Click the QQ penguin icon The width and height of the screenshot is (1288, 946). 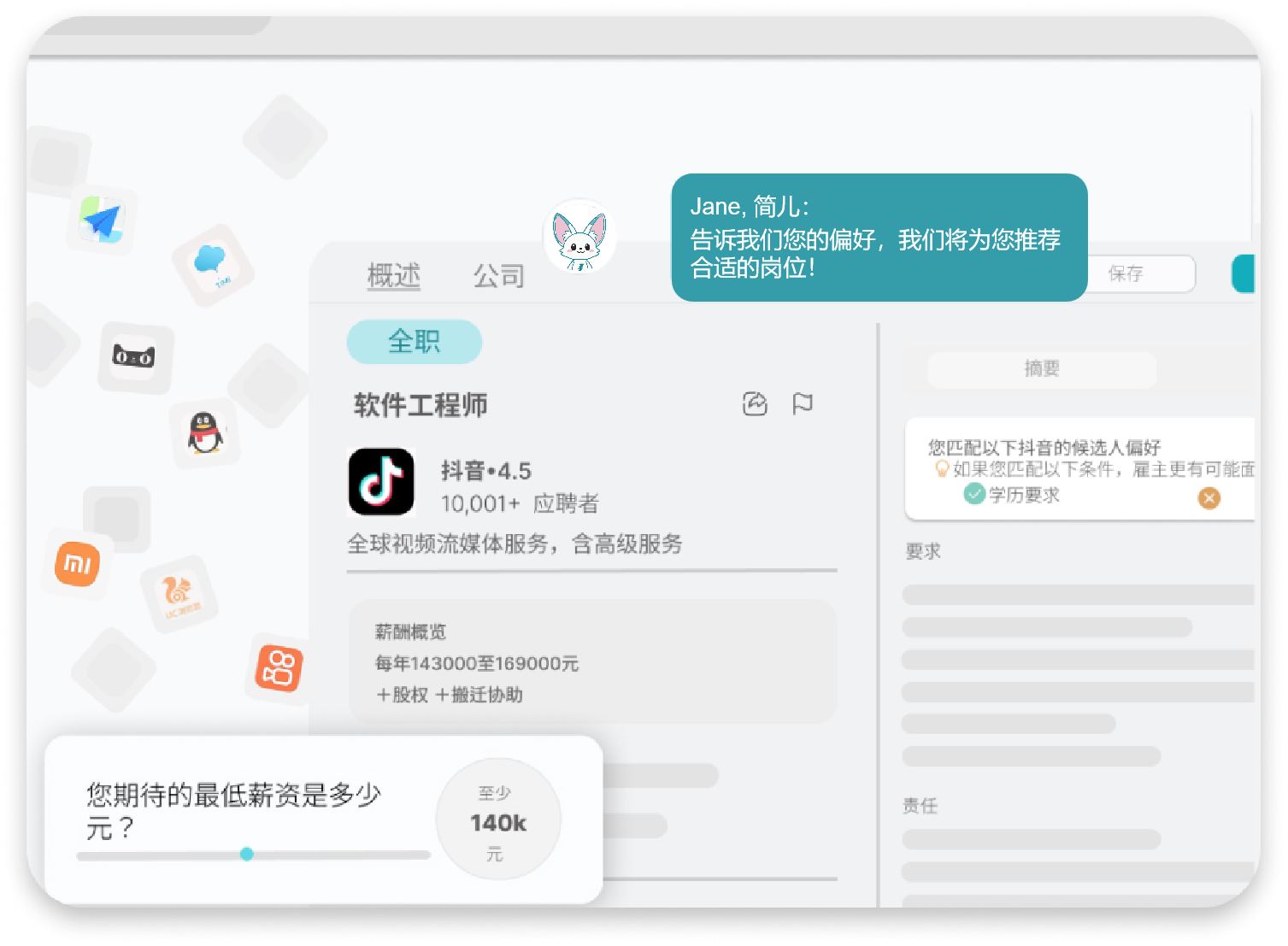[x=205, y=433]
